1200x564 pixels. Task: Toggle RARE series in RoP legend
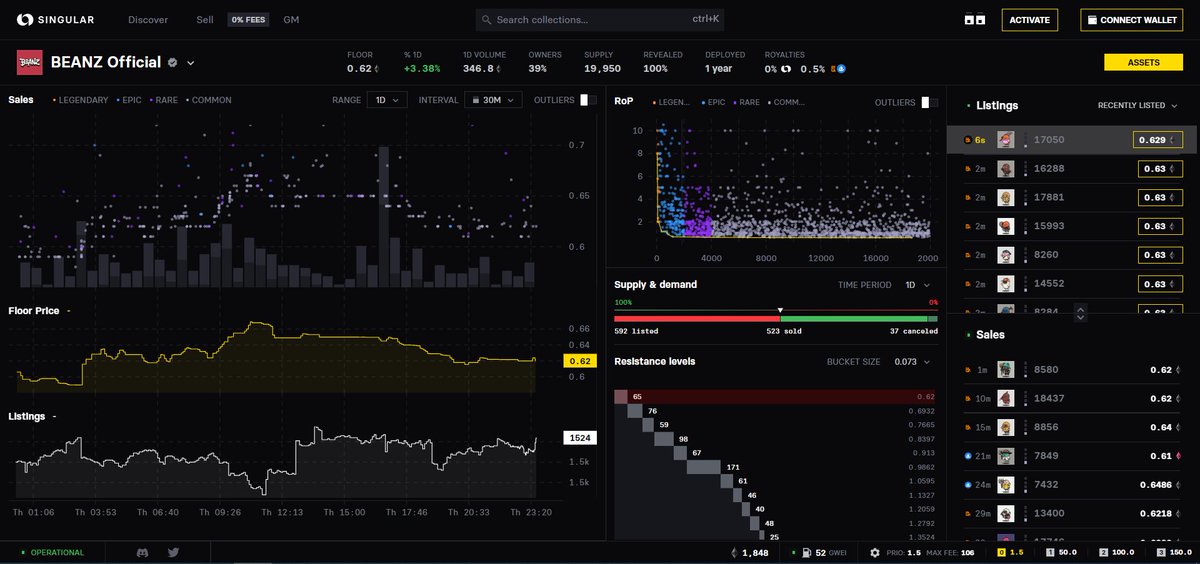pos(748,102)
